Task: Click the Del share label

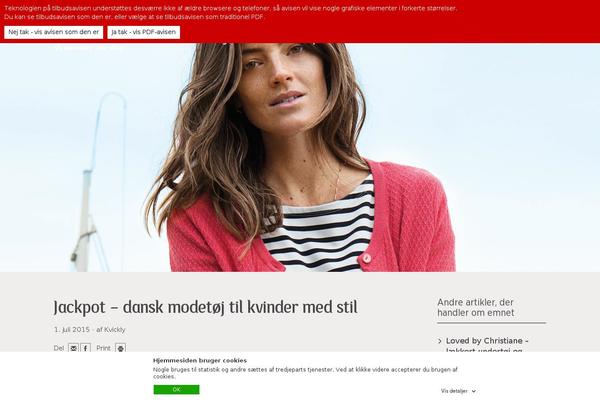Action: 59,348
